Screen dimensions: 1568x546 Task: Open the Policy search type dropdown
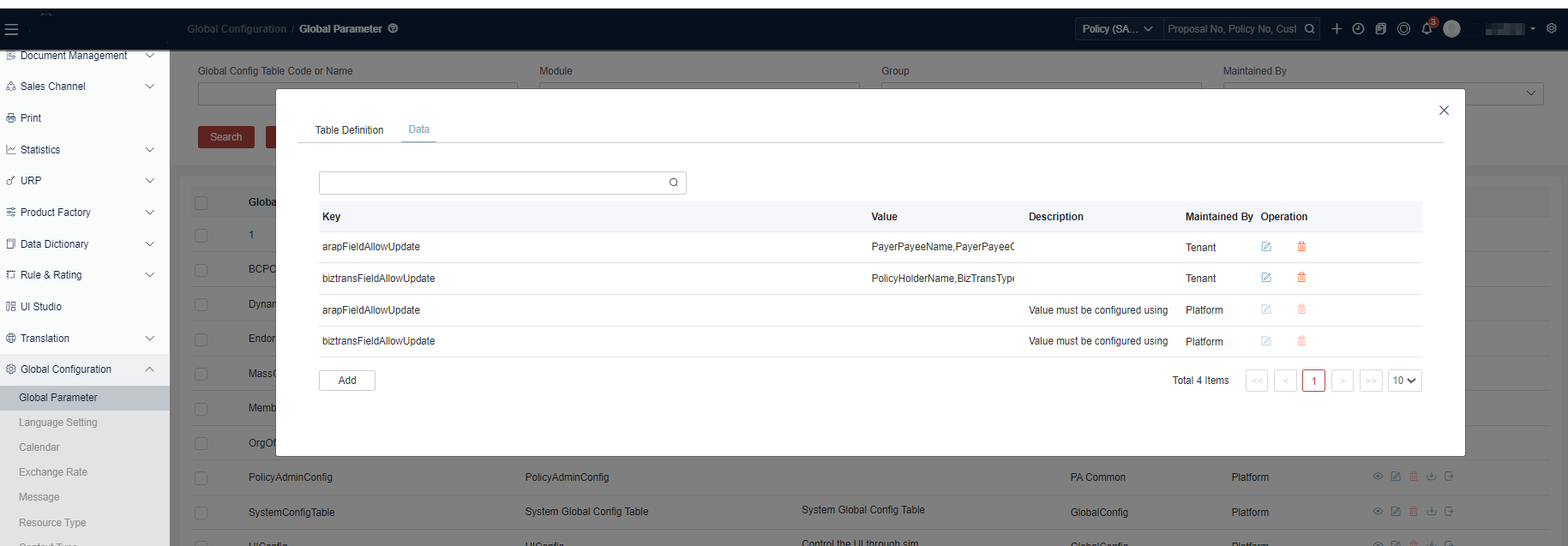tap(1118, 29)
